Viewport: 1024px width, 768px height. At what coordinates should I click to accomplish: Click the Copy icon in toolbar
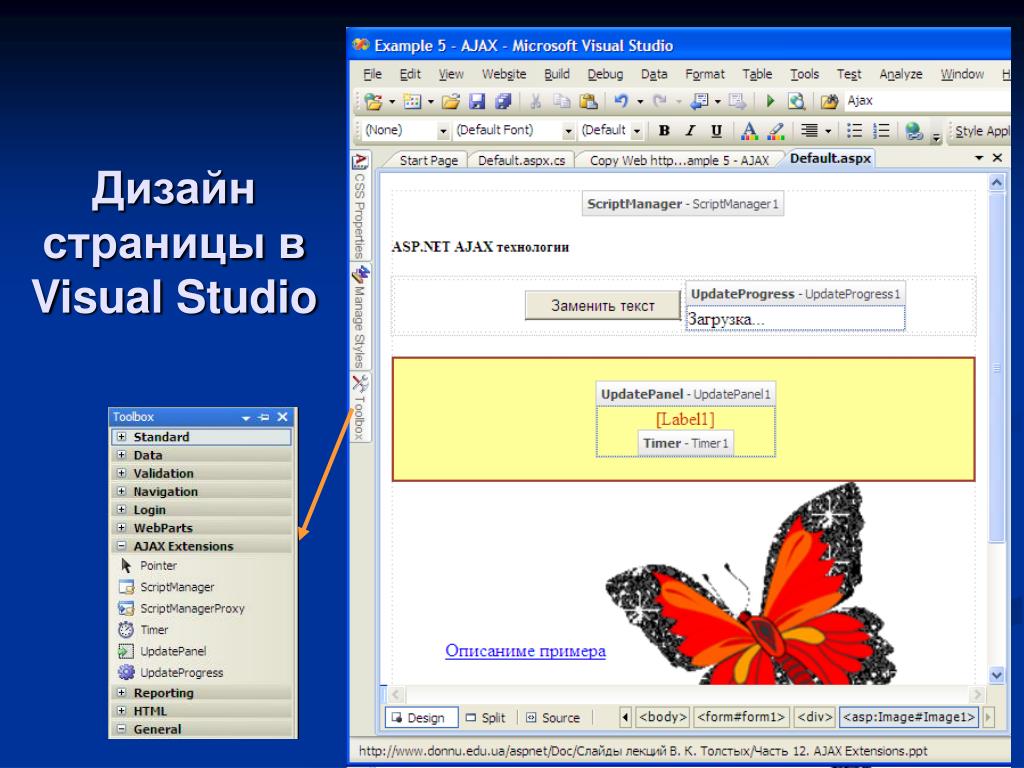tap(562, 101)
